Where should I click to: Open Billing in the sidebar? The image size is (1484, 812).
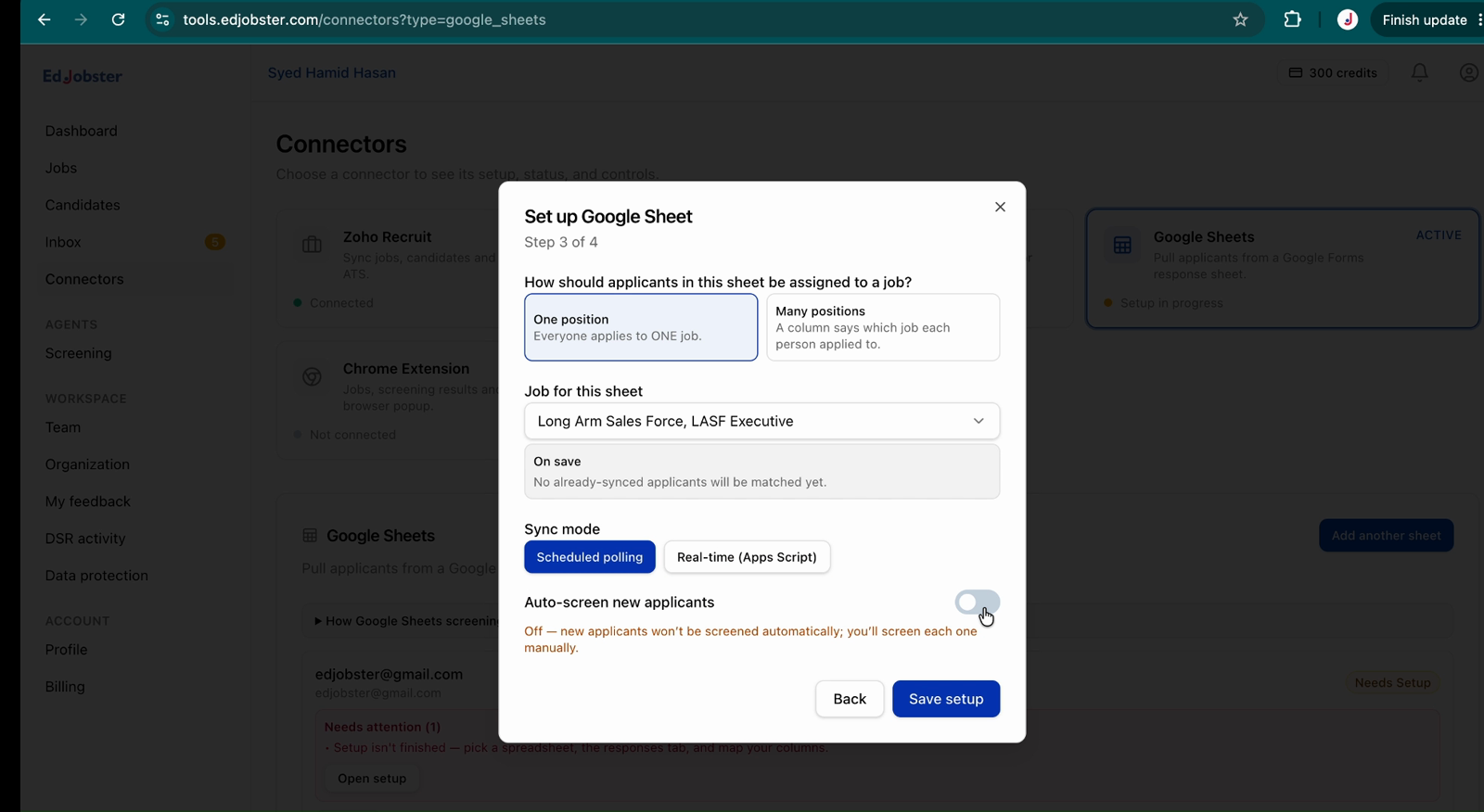click(x=65, y=687)
